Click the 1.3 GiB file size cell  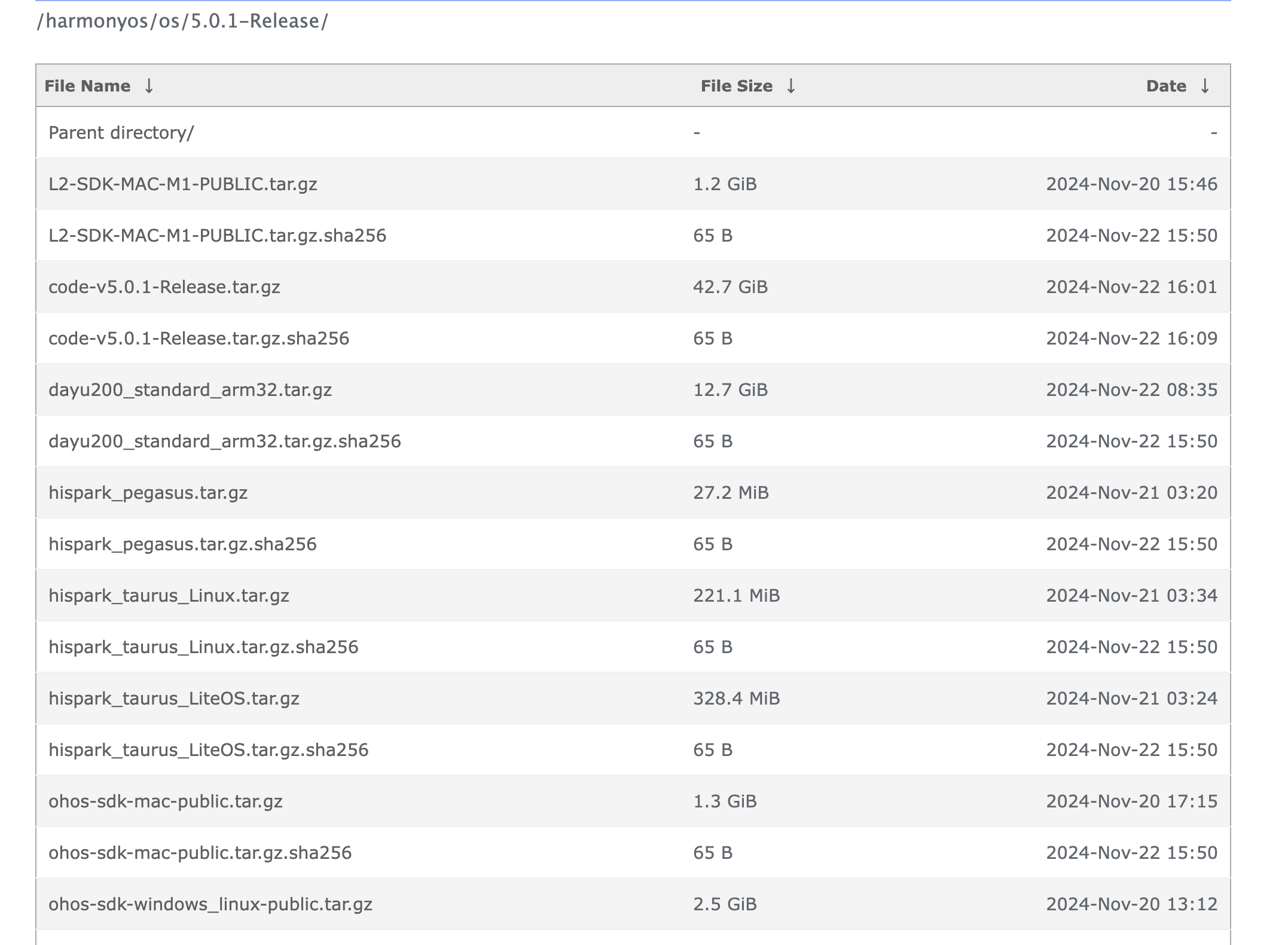pyautogui.click(x=725, y=801)
